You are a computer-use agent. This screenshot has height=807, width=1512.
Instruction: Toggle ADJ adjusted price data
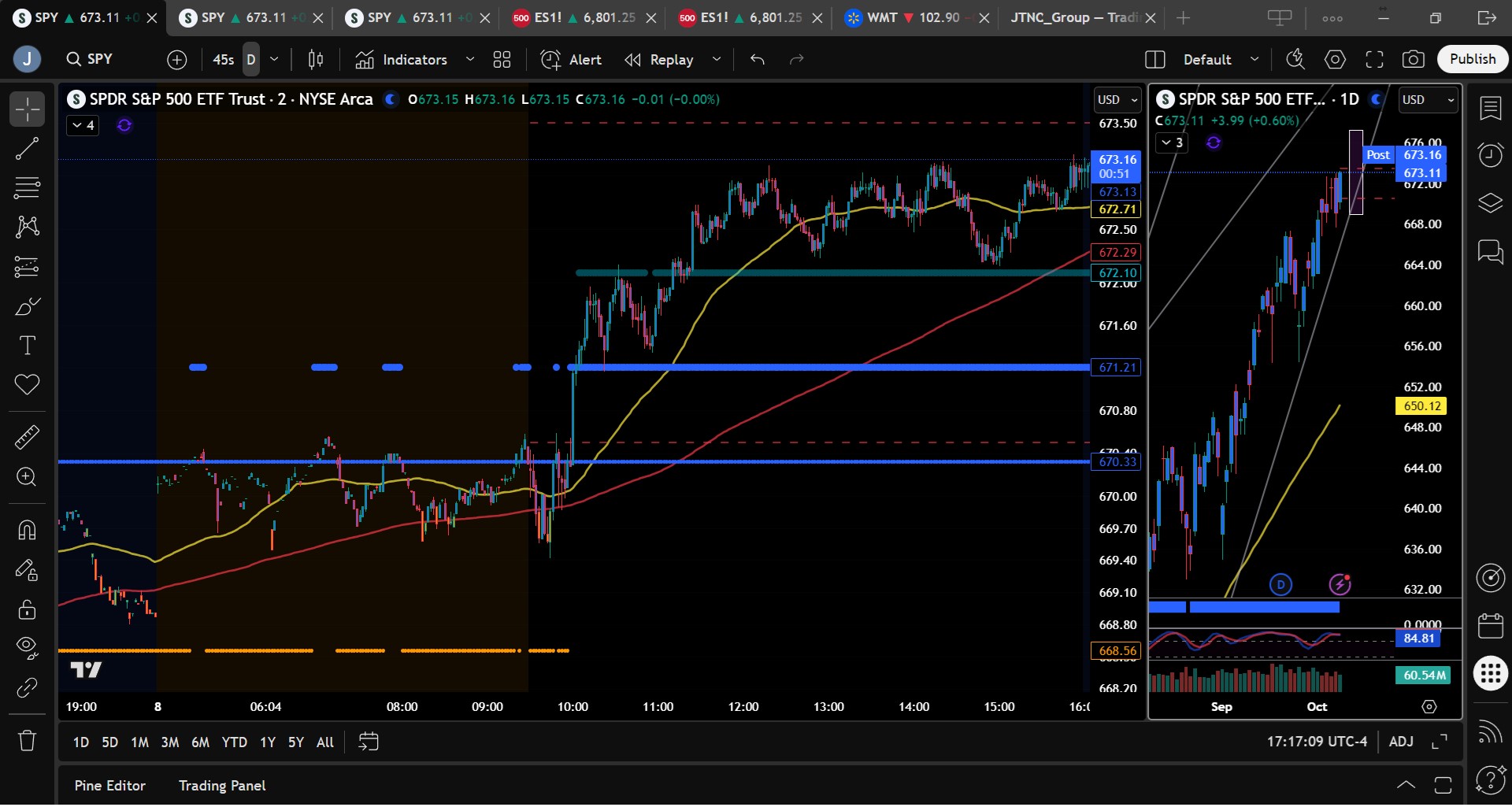tap(1401, 742)
